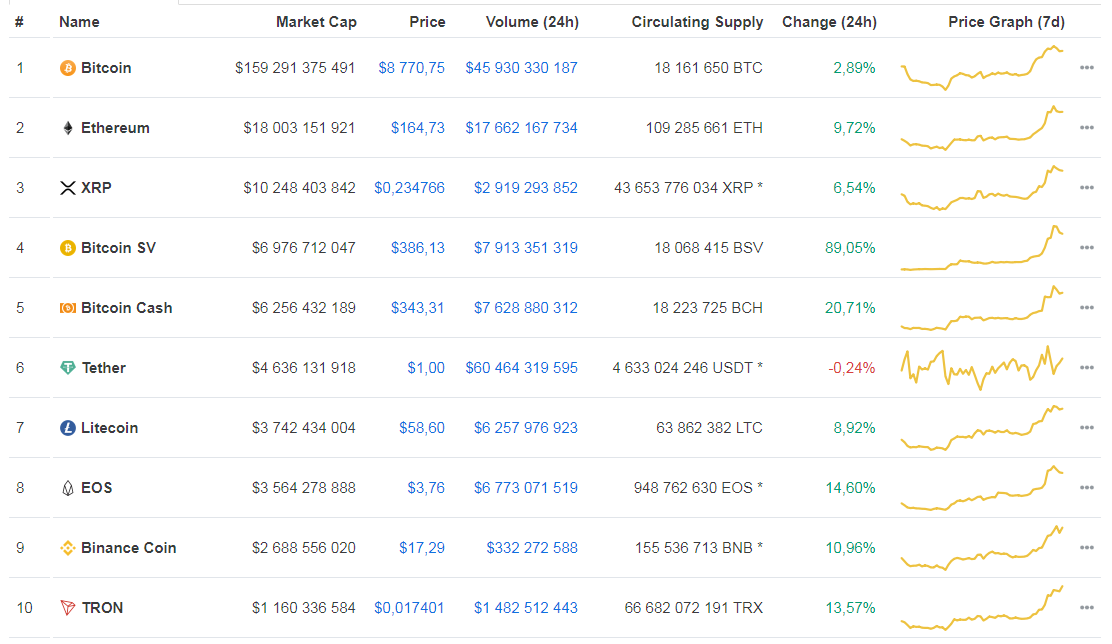Click the Bitcoin Cash logo icon
This screenshot has width=1112, height=644.
[67, 308]
